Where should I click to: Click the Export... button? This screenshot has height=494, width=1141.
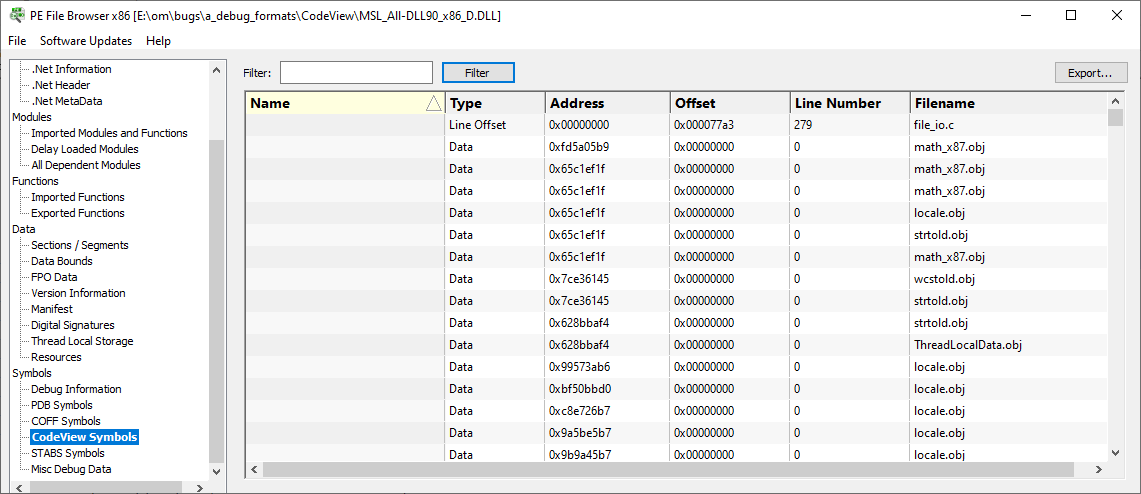click(x=1091, y=73)
